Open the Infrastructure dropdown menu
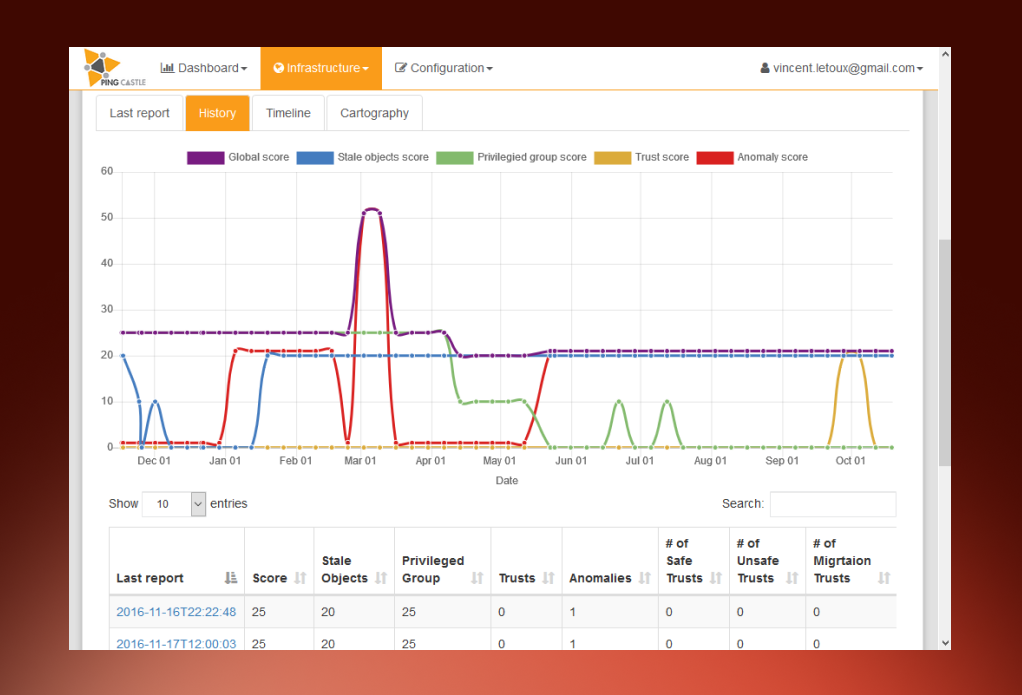The image size is (1022, 695). (x=321, y=68)
